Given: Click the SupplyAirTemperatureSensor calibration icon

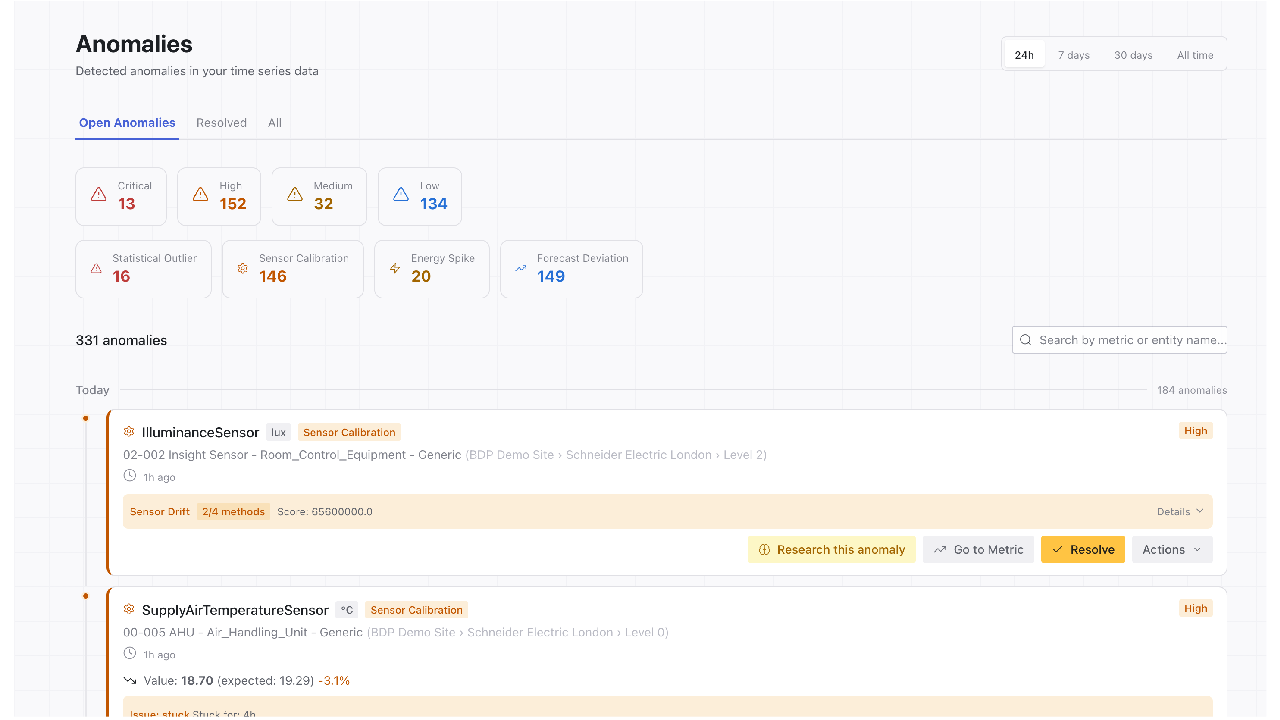Looking at the screenshot, I should [129, 609].
